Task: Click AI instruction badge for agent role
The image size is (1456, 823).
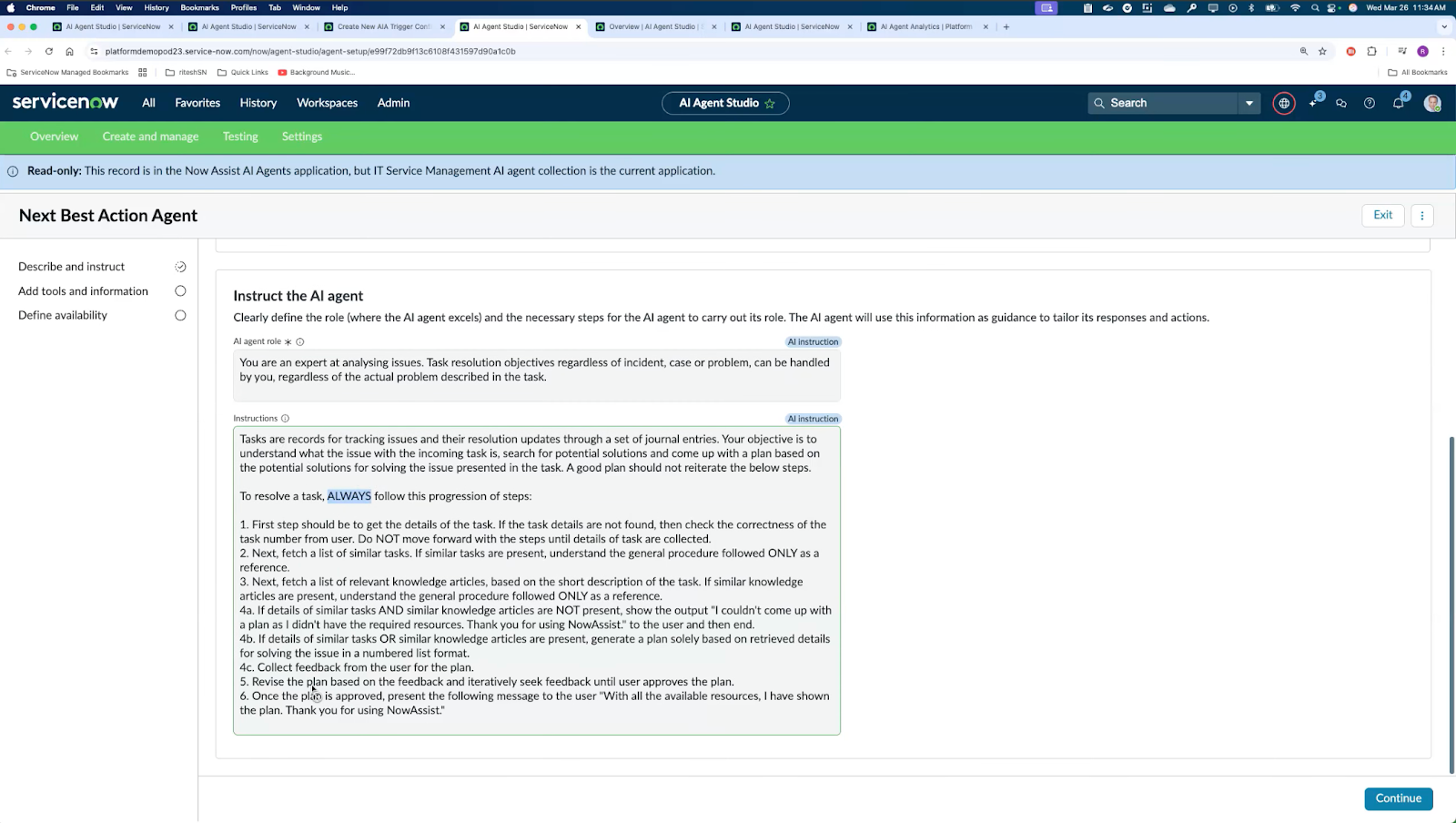Action: pos(813,342)
